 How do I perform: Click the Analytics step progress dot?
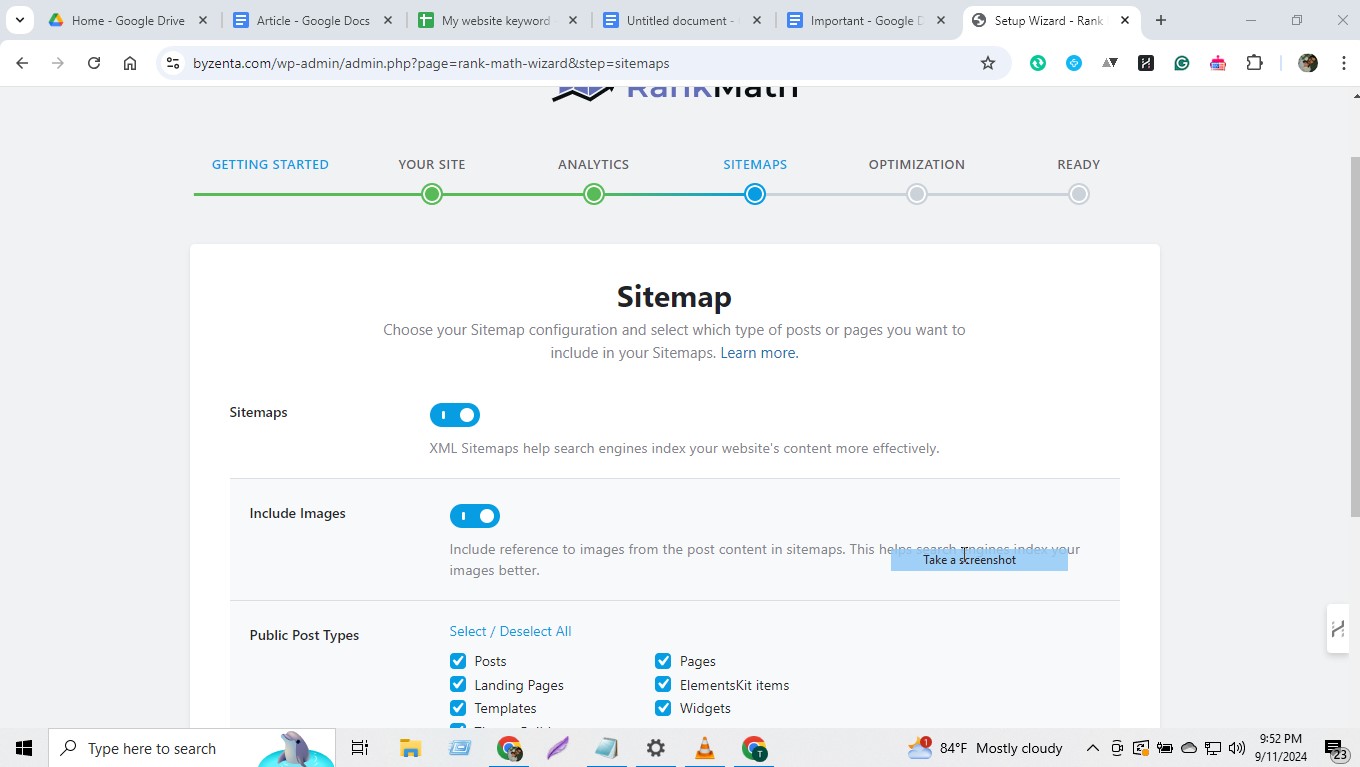594,194
